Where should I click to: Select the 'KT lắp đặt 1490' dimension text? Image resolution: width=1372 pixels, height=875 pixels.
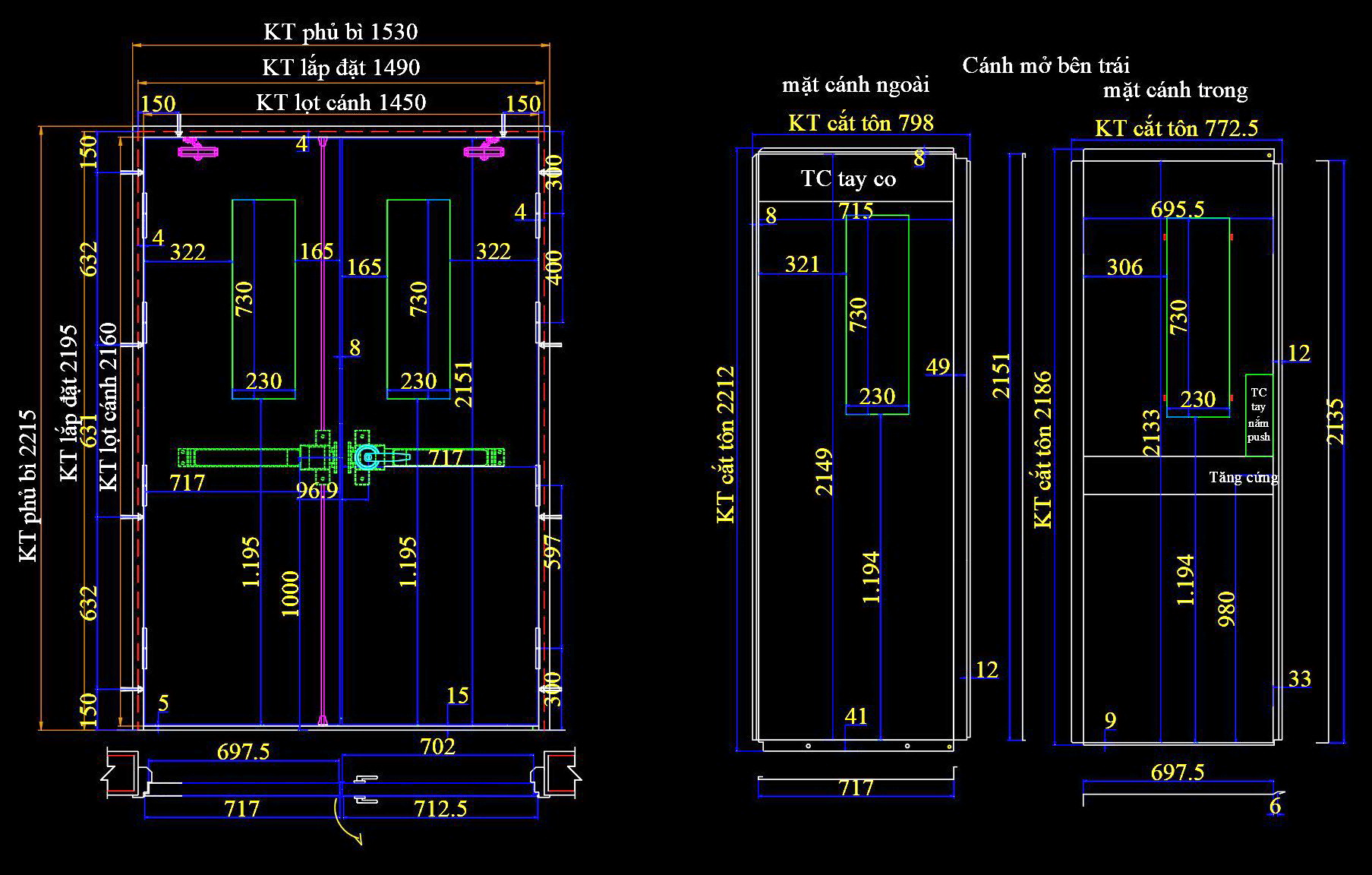tap(341, 68)
